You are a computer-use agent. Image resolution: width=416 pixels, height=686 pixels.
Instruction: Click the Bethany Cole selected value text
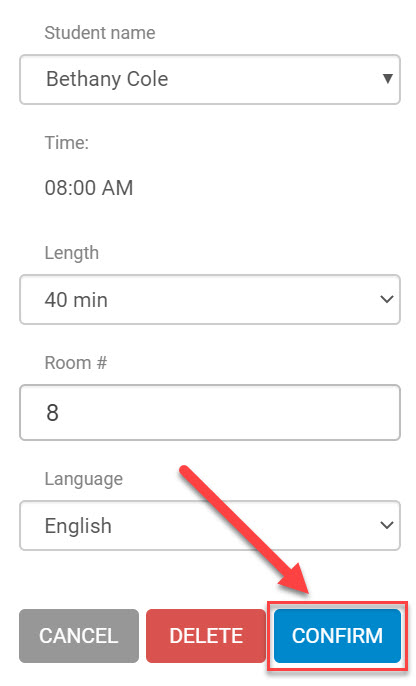point(107,79)
